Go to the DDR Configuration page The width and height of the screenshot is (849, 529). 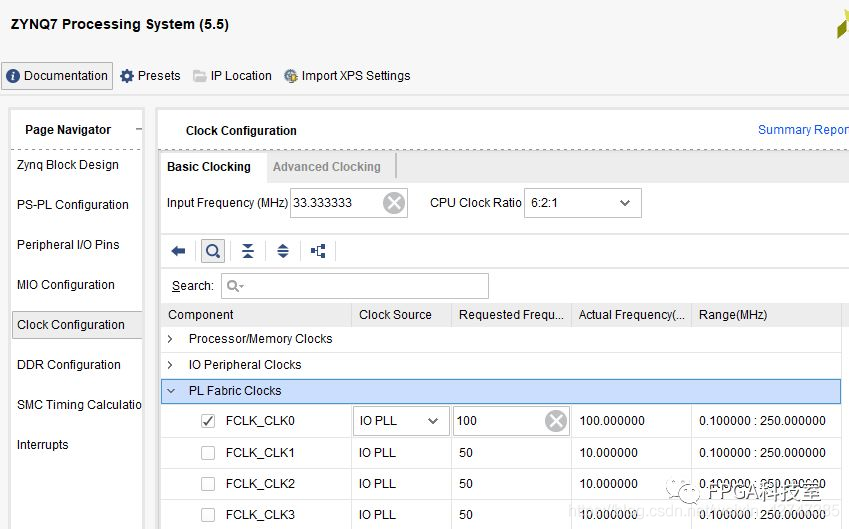click(68, 365)
